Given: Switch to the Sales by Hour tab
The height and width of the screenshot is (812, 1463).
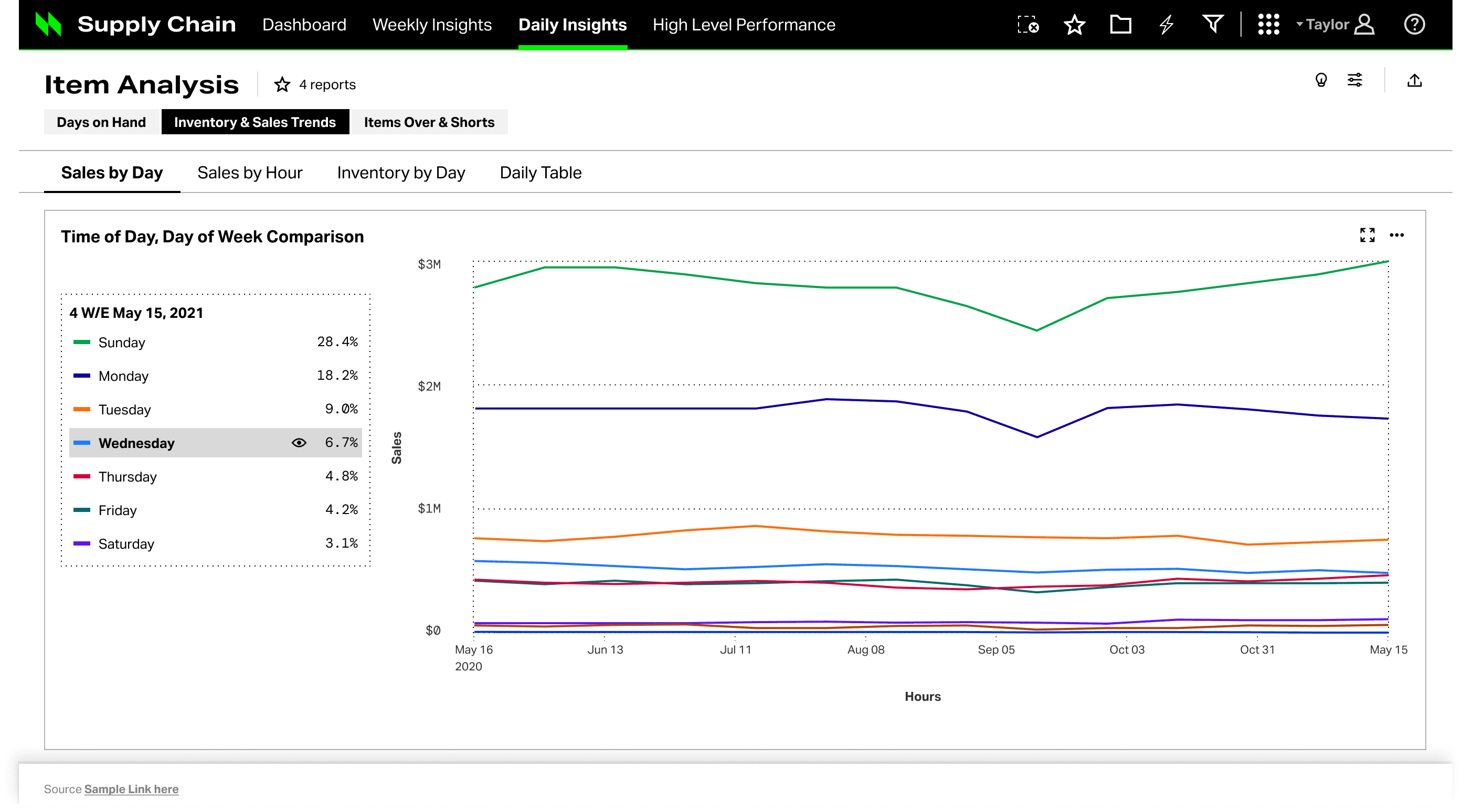Looking at the screenshot, I should coord(249,173).
